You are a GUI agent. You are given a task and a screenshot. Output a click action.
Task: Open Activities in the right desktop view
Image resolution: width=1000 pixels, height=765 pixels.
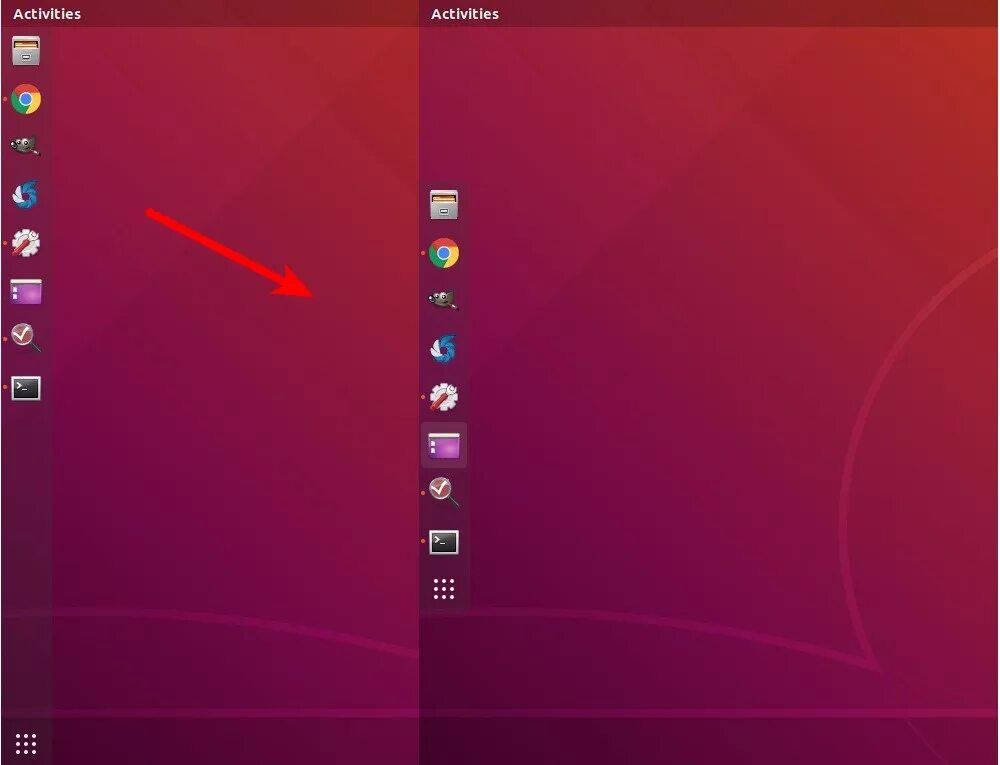[x=464, y=13]
